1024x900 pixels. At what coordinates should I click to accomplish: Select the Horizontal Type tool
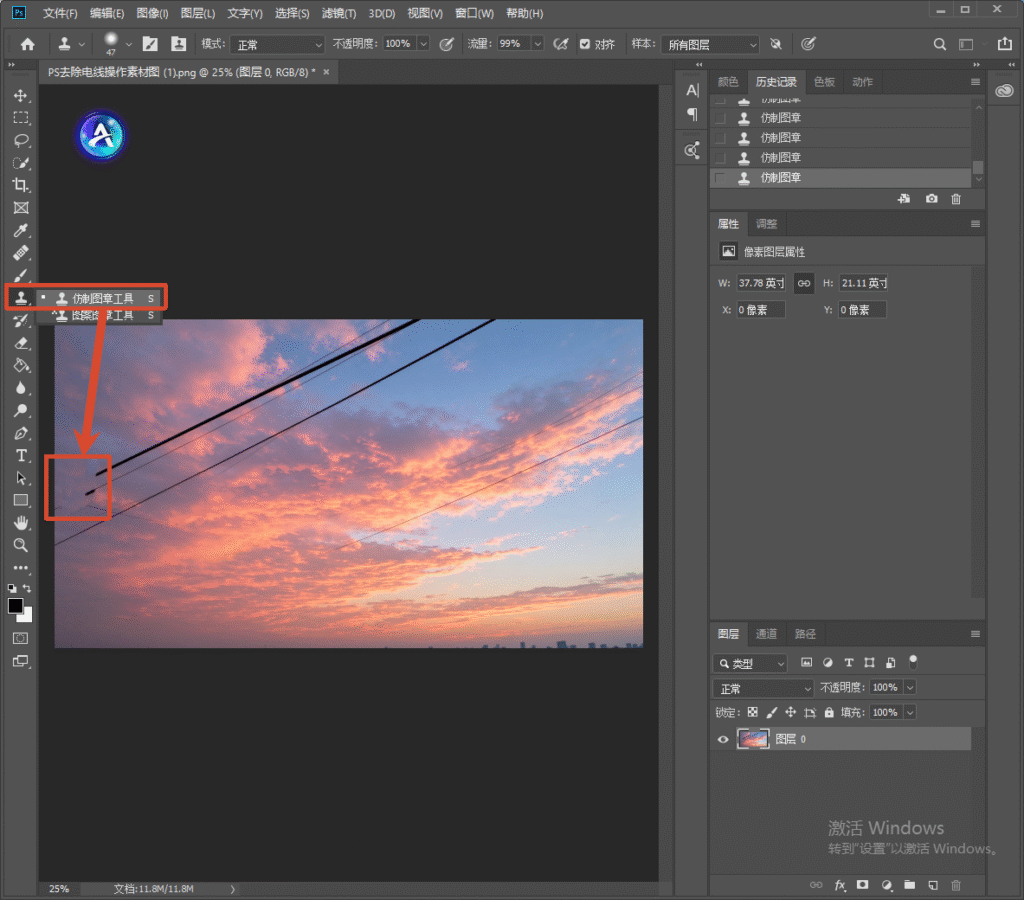21,455
